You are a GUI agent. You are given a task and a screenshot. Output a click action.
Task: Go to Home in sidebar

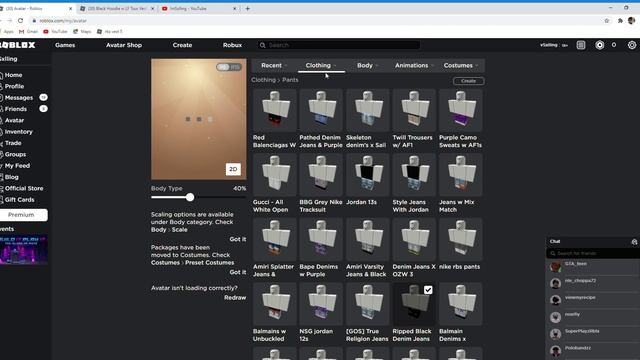[x=13, y=75]
